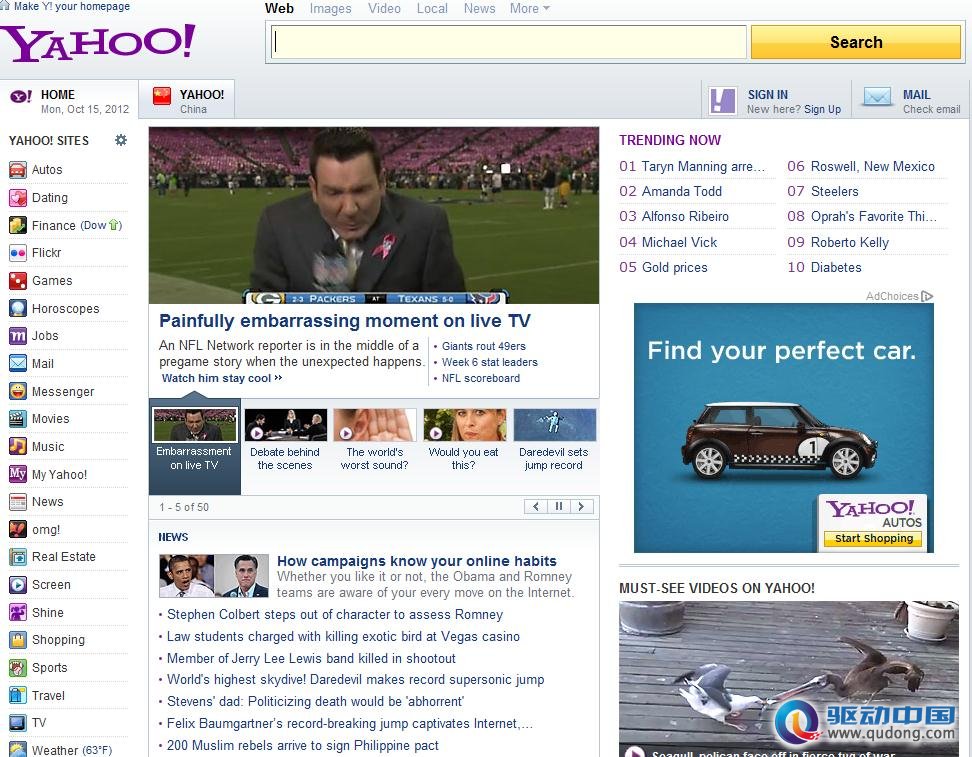The image size is (972, 757).
Task: Open How campaigns know your online habits
Action: 417,561
